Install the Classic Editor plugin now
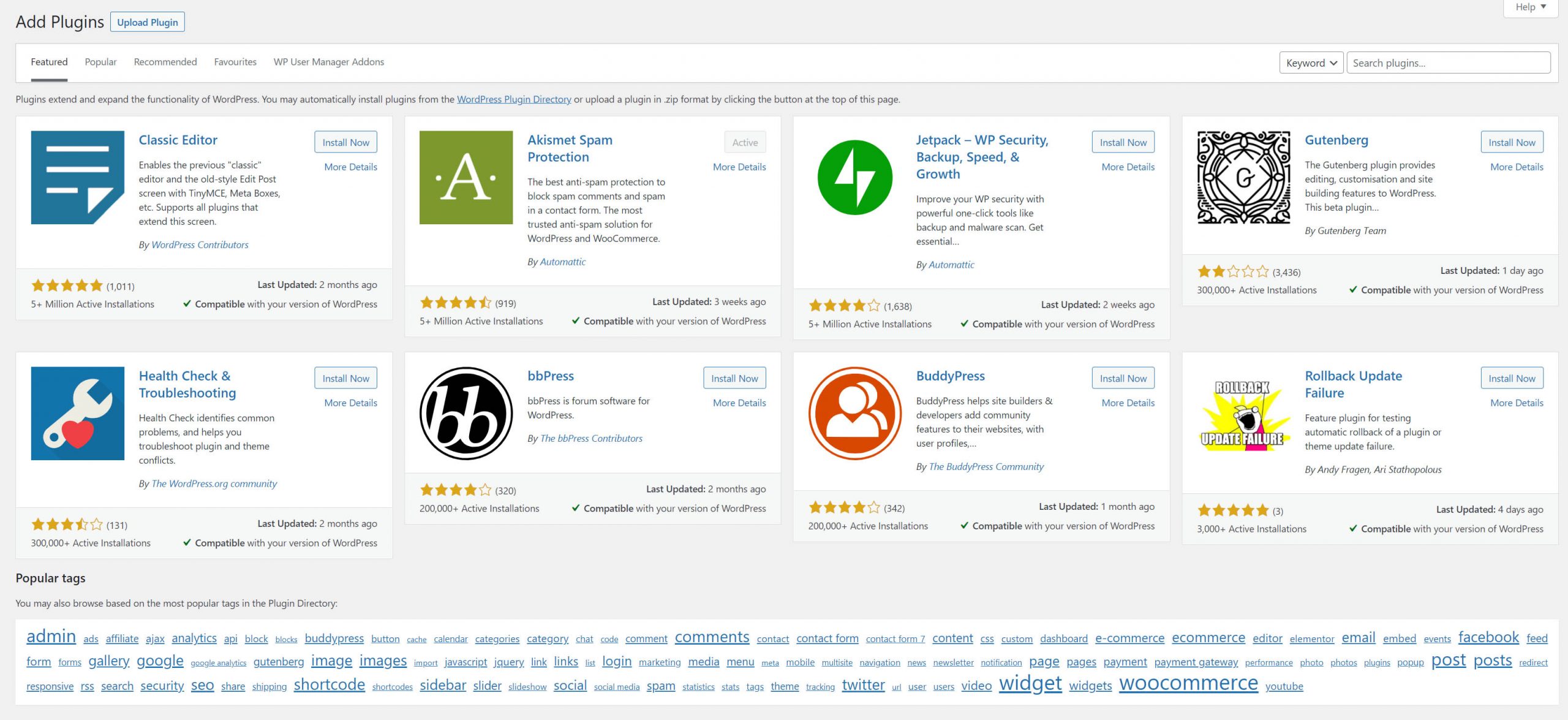This screenshot has width=1568, height=720. coord(346,142)
